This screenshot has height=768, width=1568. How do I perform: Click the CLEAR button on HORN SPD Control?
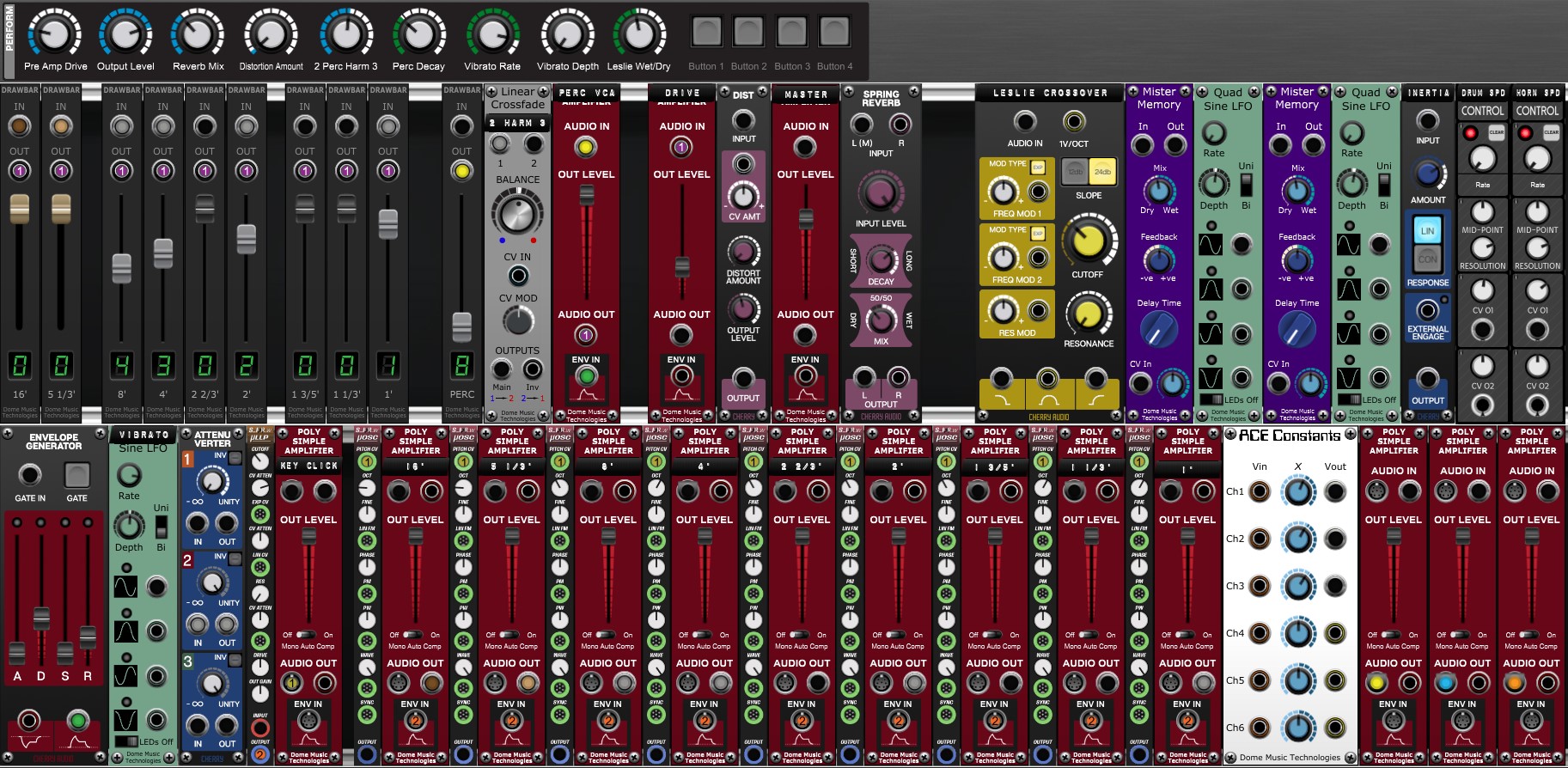coord(1551,132)
